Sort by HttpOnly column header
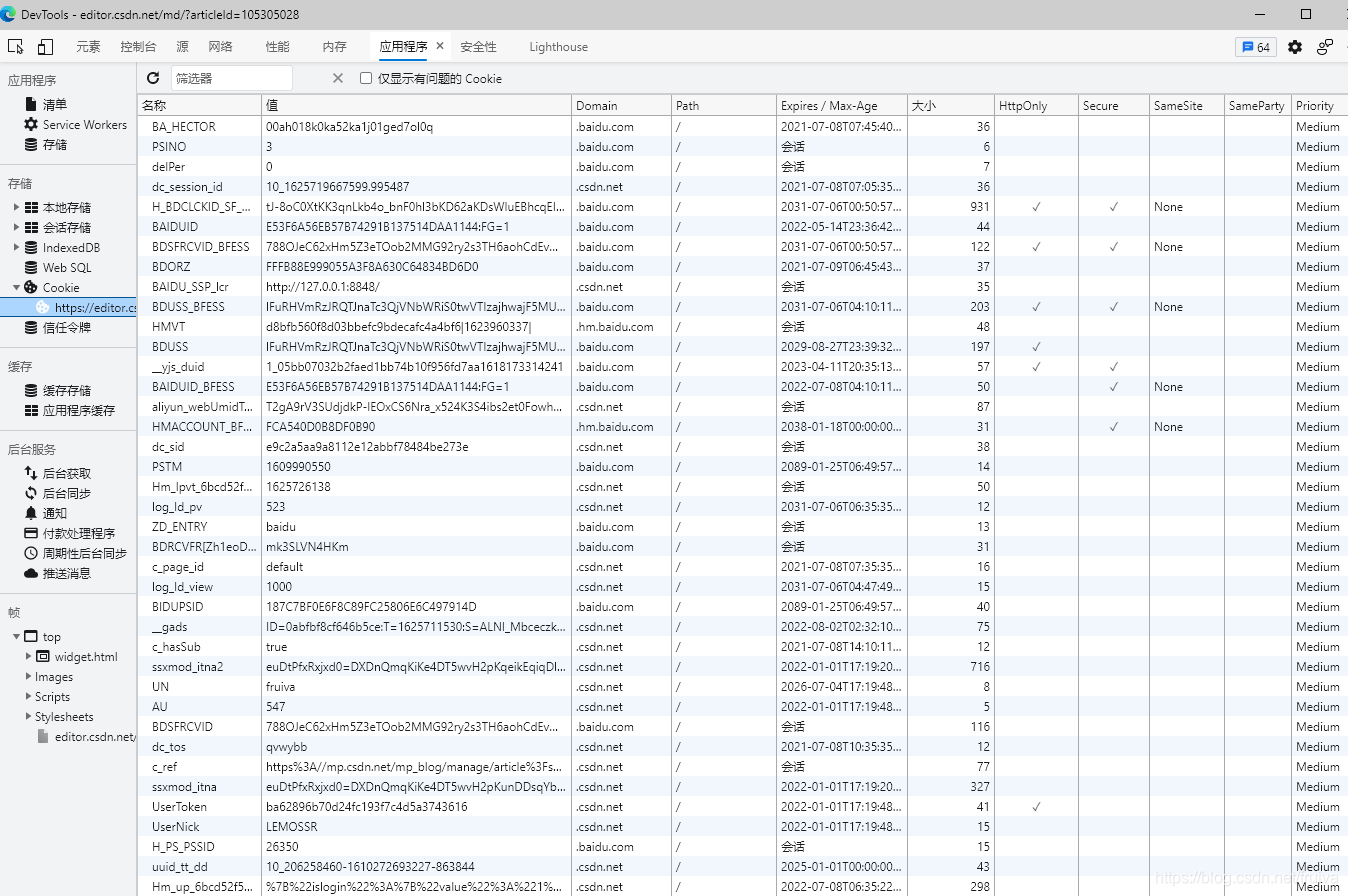 click(x=1036, y=105)
